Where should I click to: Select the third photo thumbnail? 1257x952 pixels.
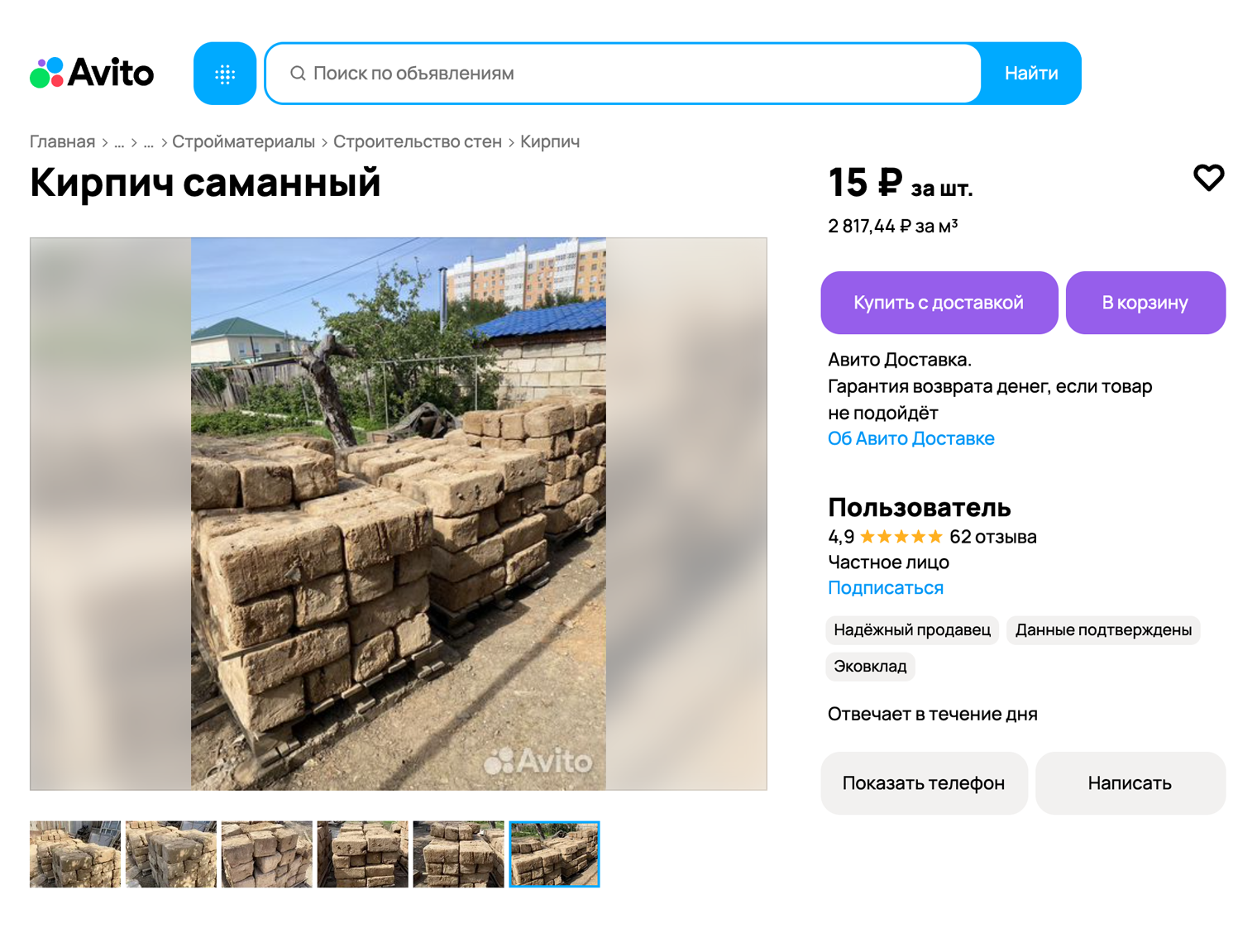pos(267,854)
